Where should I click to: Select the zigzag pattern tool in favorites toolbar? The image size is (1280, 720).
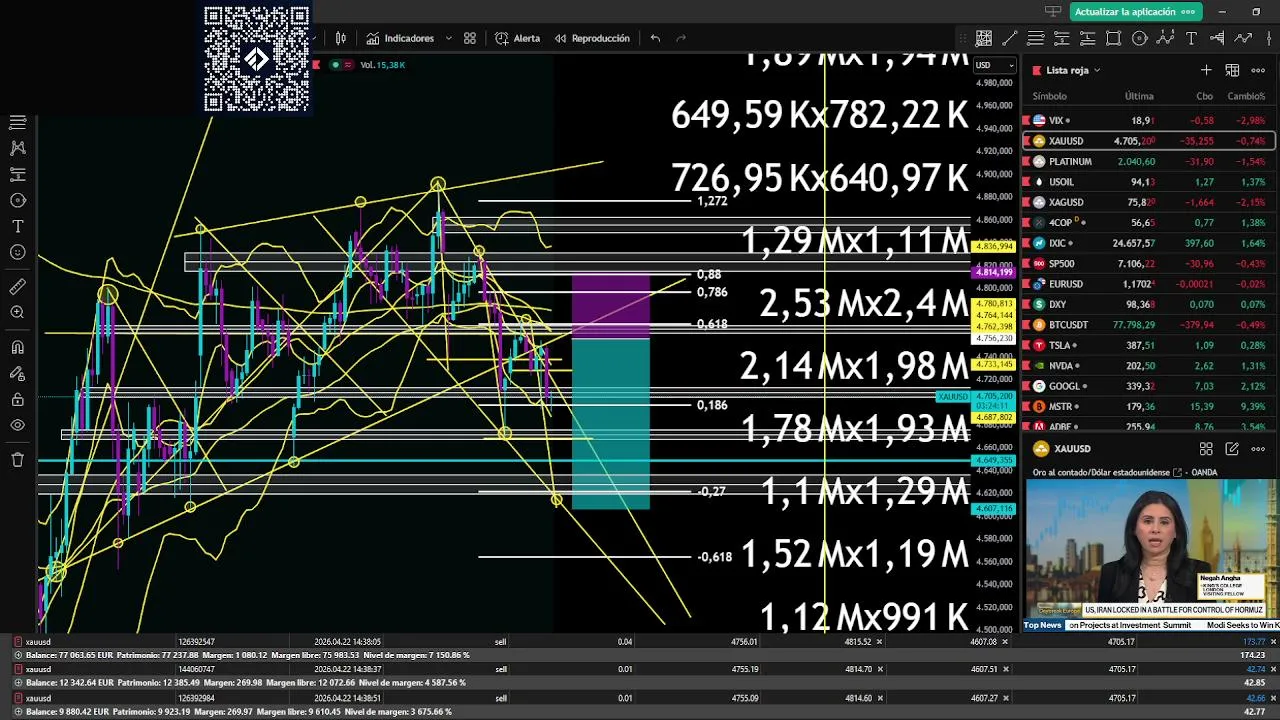point(1165,38)
